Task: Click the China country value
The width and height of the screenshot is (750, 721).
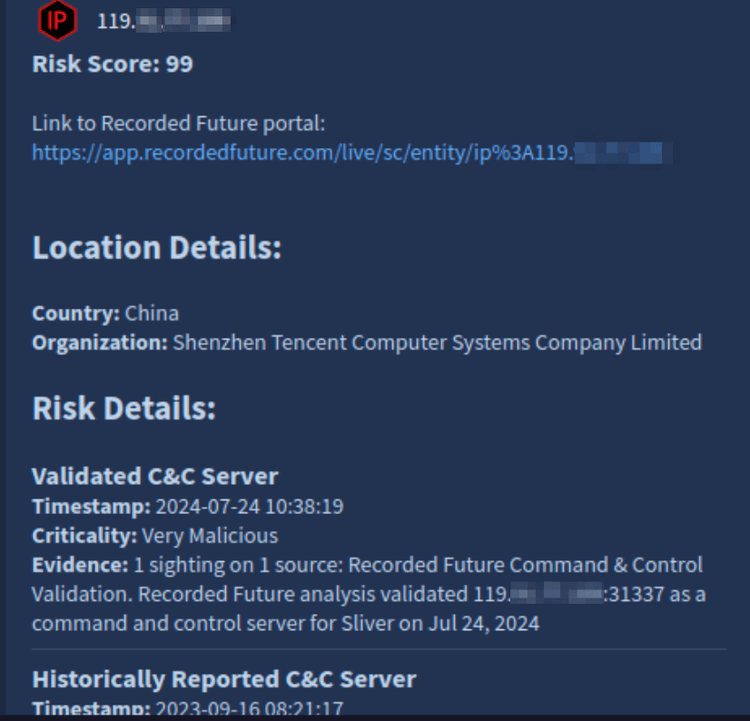Action: 152,313
